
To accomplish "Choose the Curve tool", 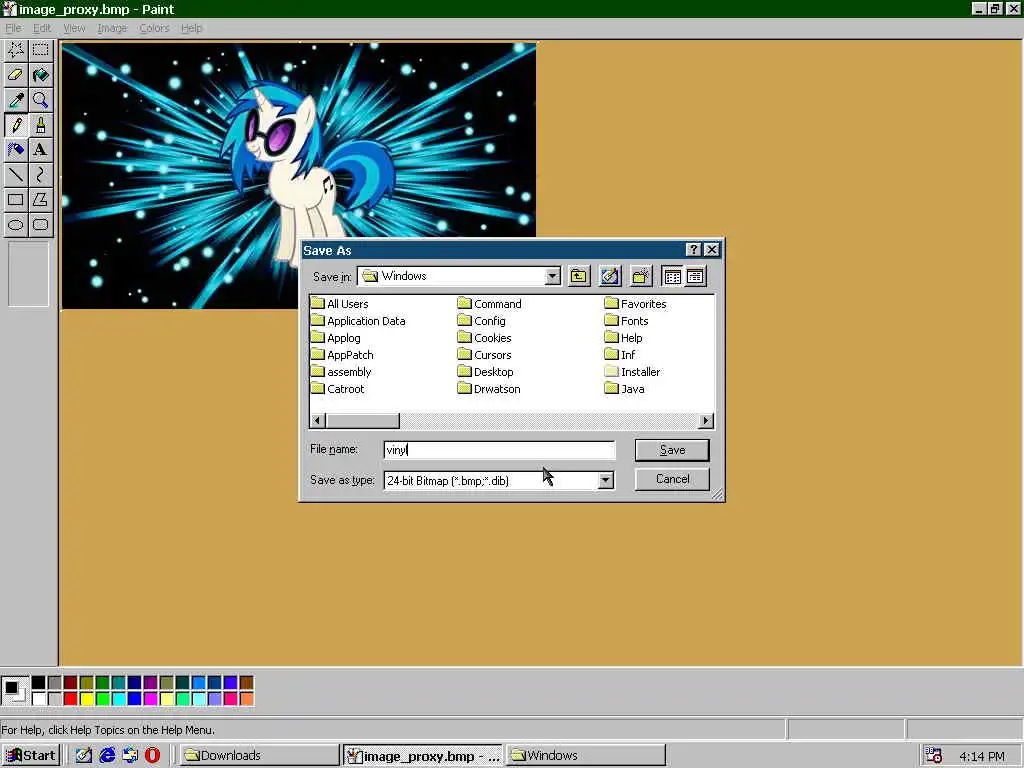I will coord(40,174).
